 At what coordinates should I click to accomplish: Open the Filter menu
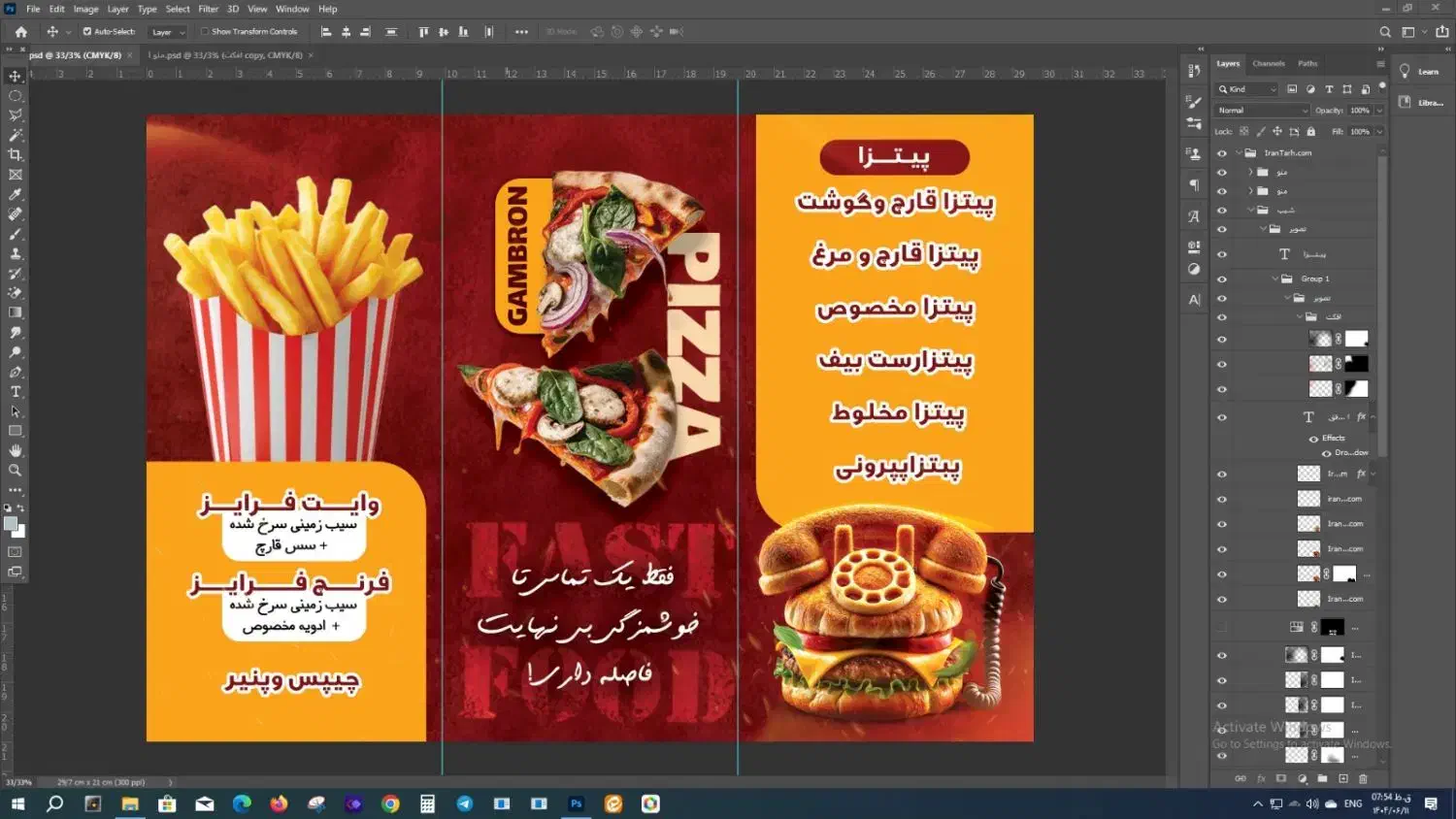coord(208,9)
